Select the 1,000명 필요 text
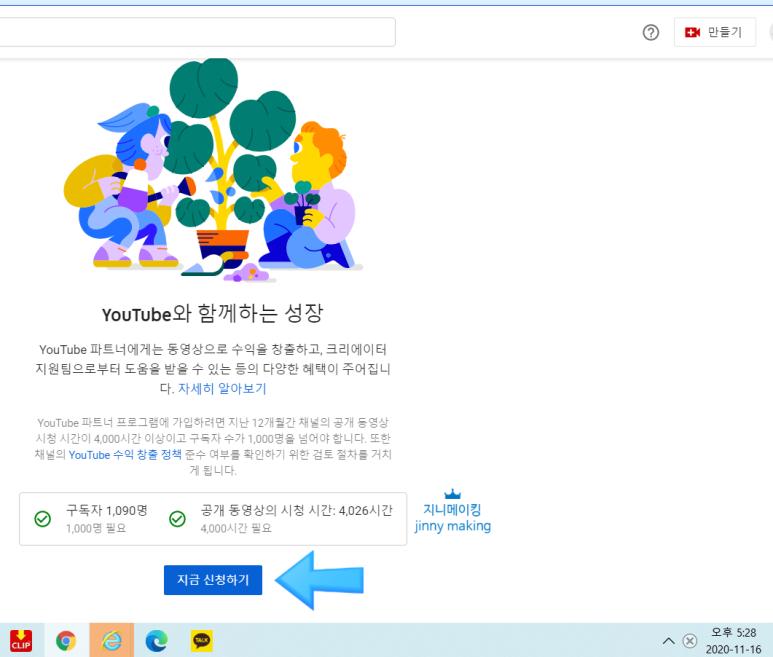This screenshot has height=657, width=773. [96, 528]
